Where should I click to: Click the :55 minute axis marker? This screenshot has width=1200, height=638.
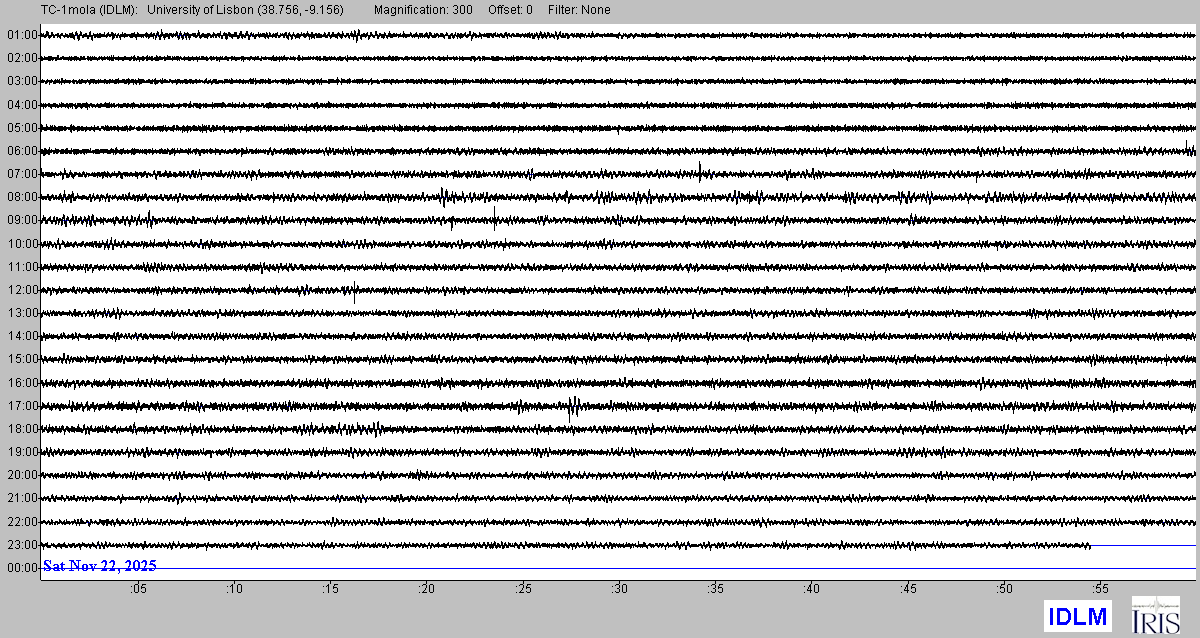click(x=1100, y=589)
